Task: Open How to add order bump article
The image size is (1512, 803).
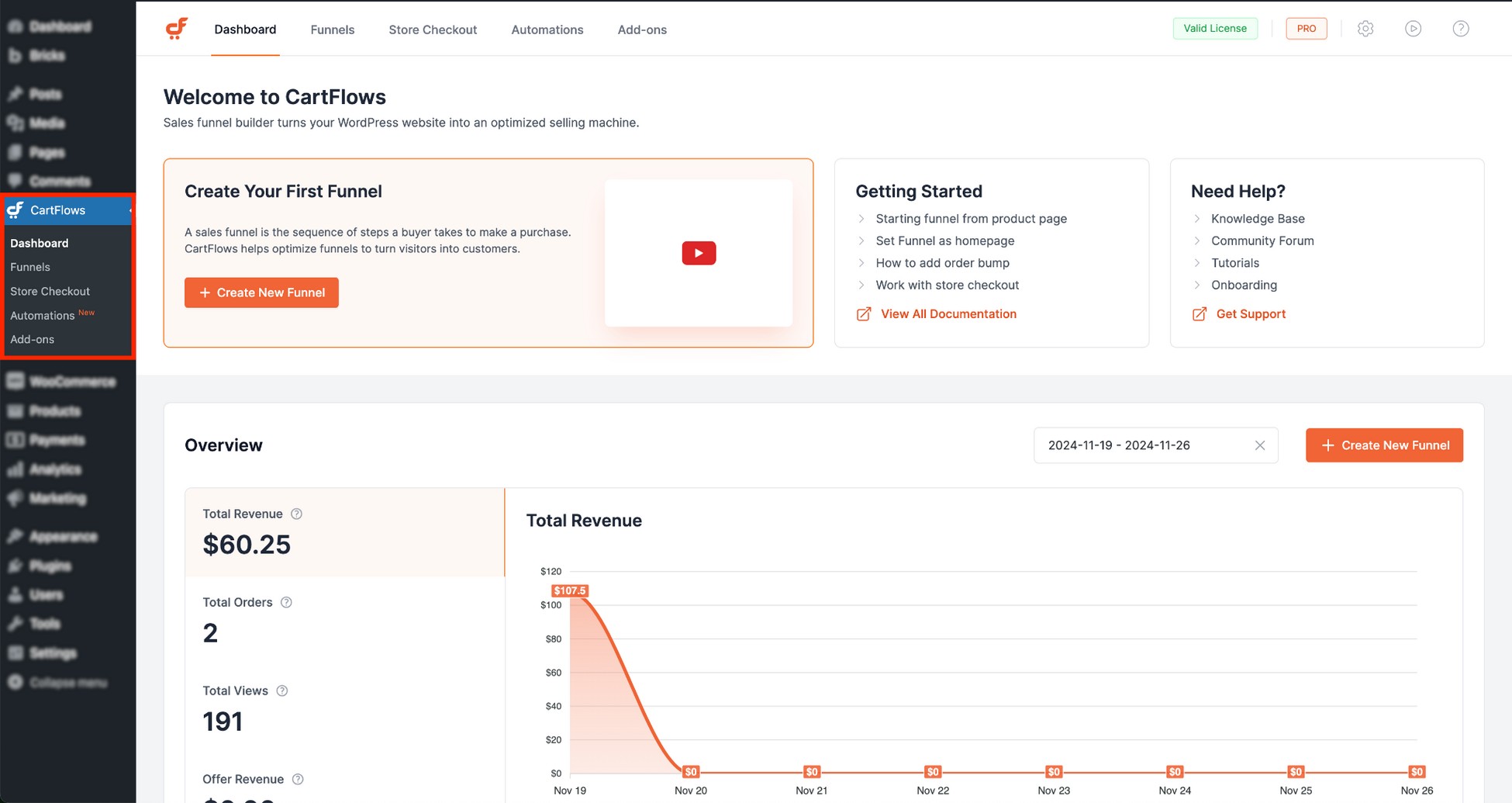Action: [943, 263]
